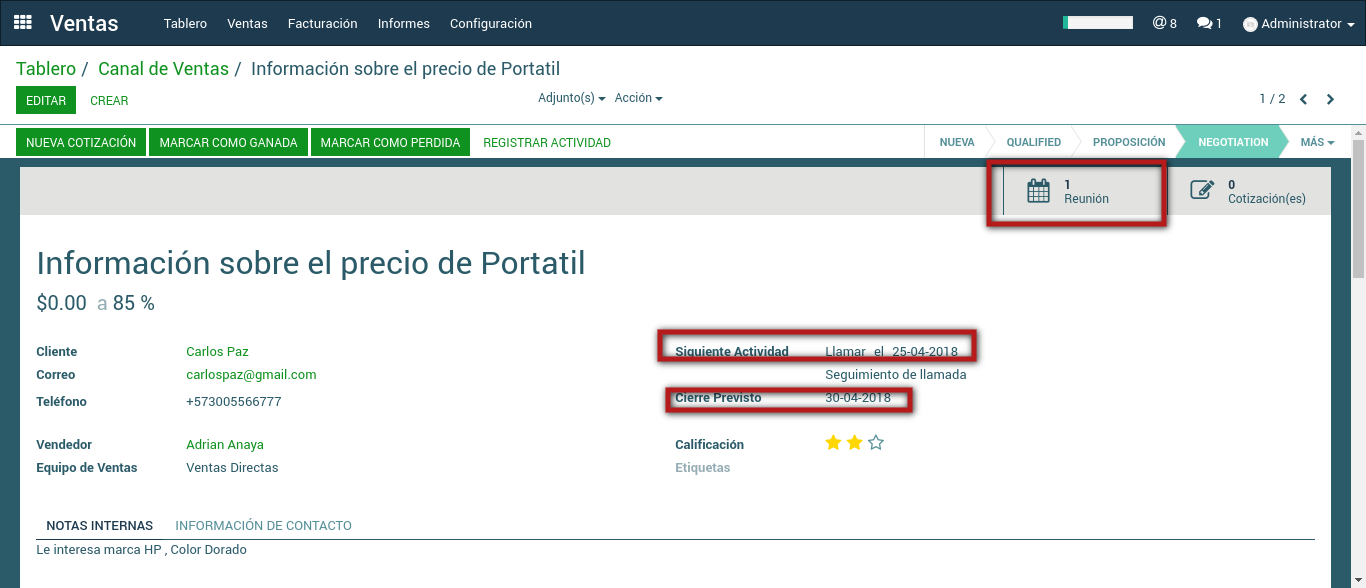Expand the Acción dropdown

pyautogui.click(x=638, y=98)
